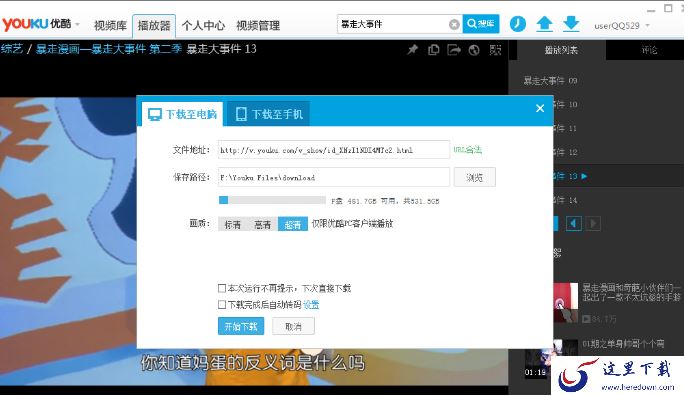Click the blue search button

click(481, 24)
